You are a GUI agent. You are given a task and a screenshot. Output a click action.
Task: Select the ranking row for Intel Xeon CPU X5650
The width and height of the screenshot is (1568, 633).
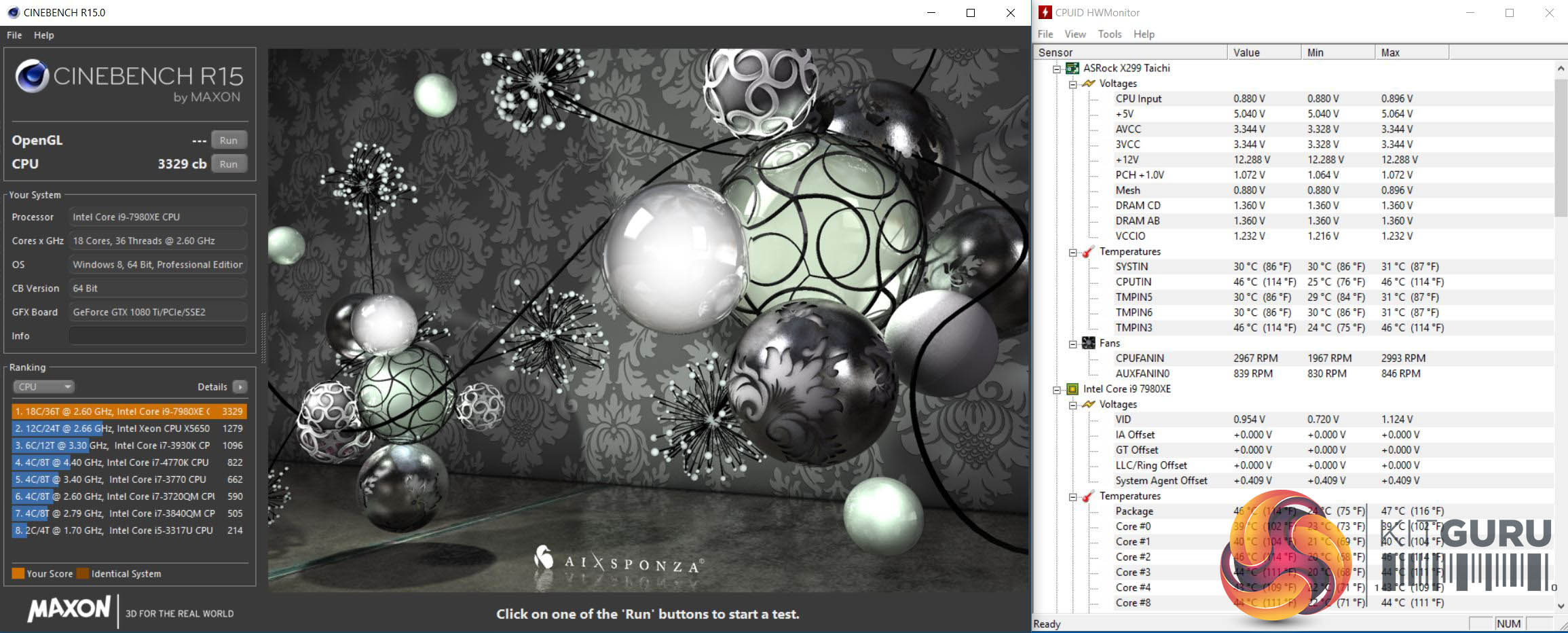click(129, 428)
